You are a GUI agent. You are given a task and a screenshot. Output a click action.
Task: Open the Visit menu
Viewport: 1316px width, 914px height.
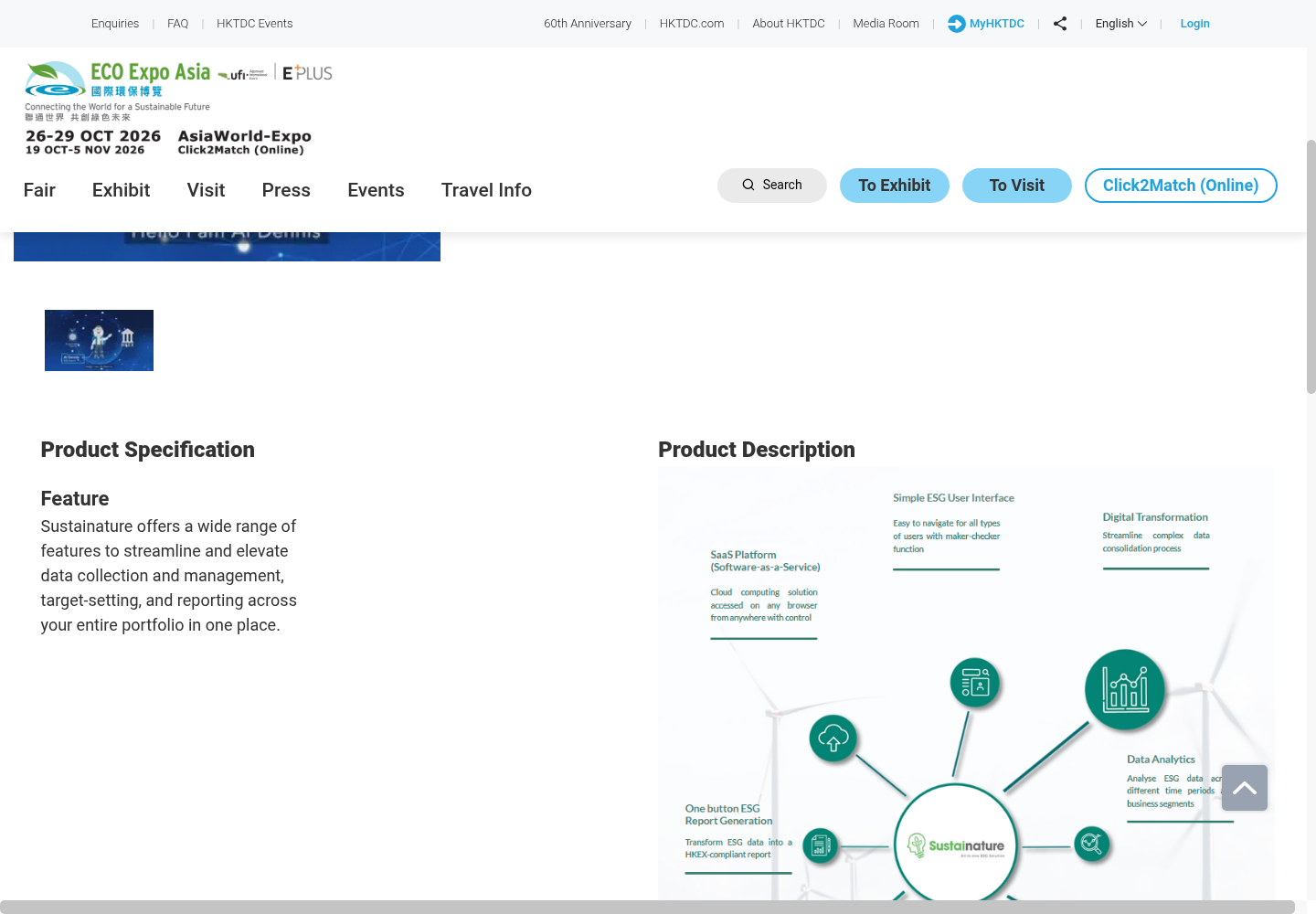pos(206,190)
